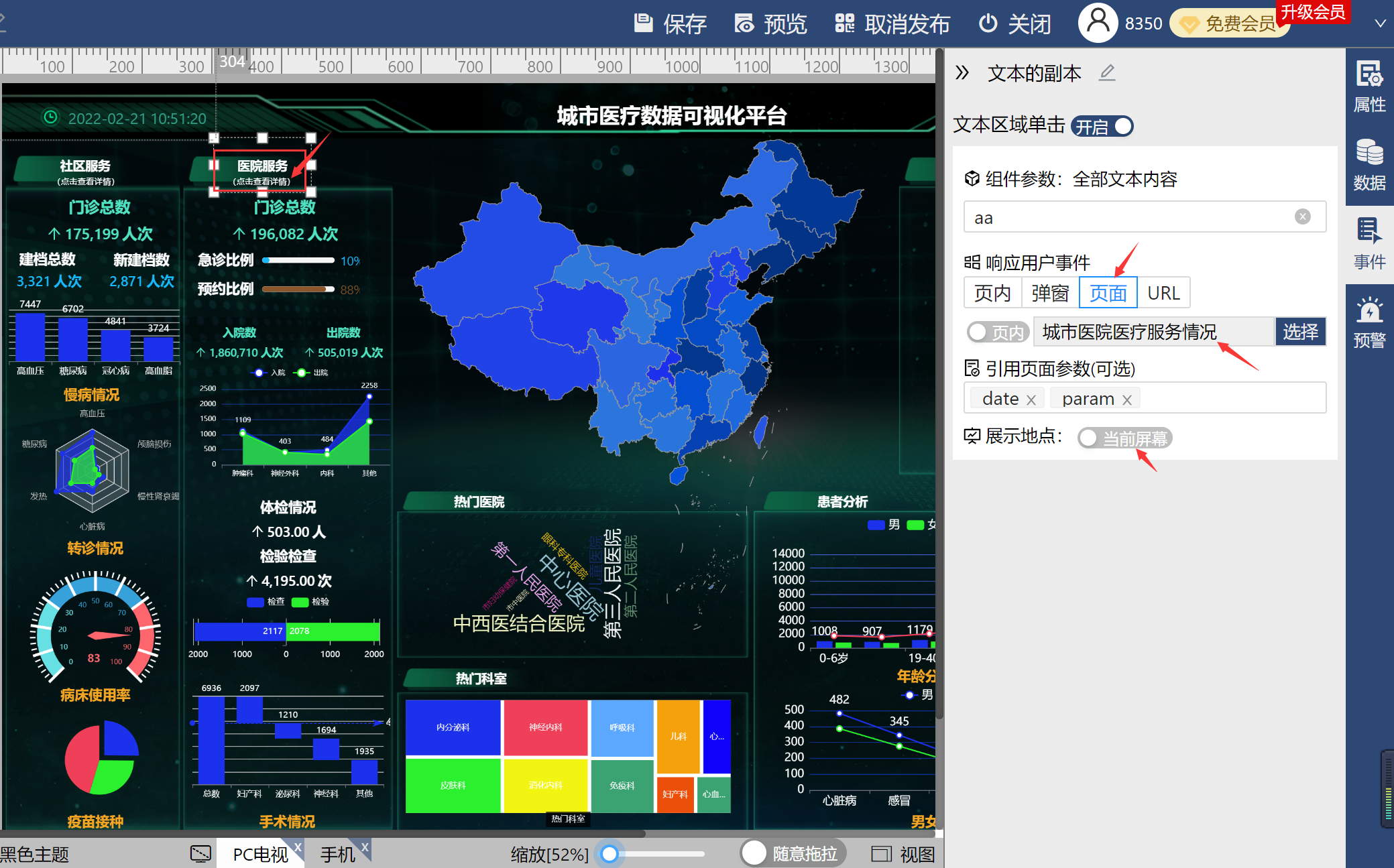Toggle 文本区域单击 开启 switch

pos(1102,126)
